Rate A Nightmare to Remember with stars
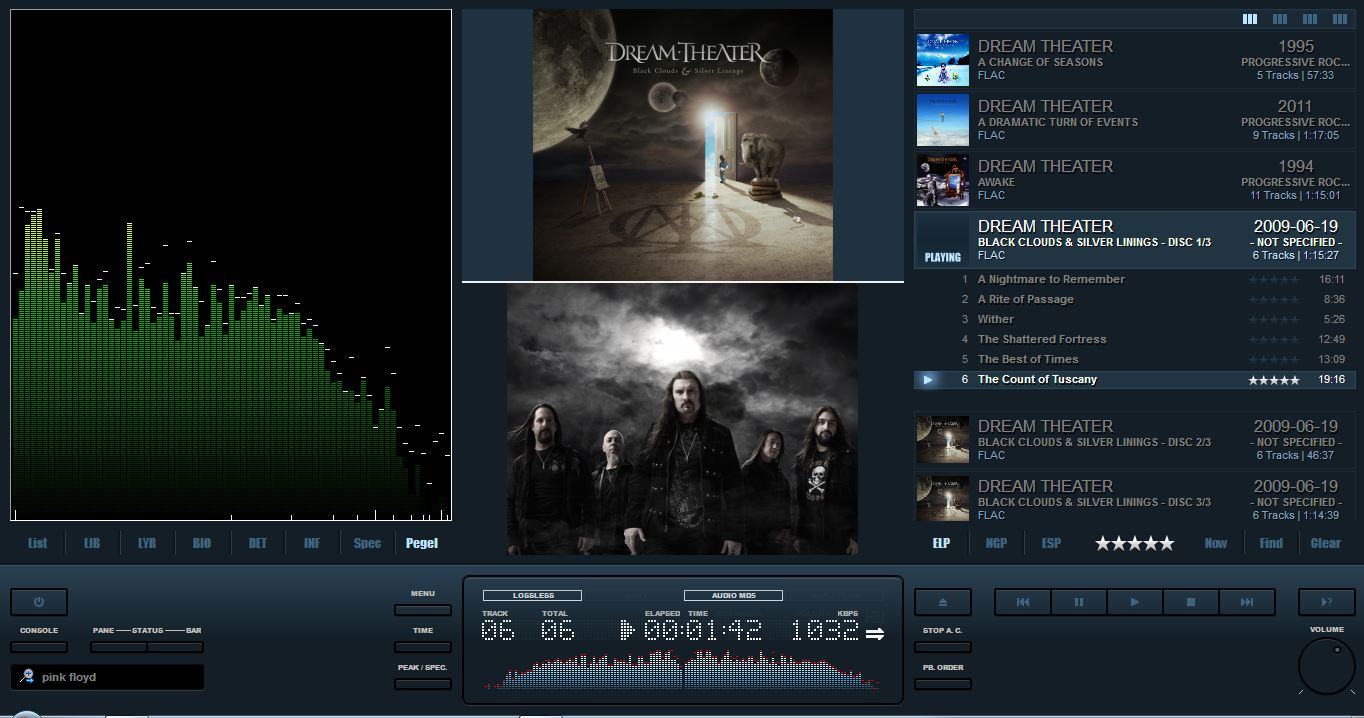The height and width of the screenshot is (718, 1364). pyautogui.click(x=1274, y=280)
